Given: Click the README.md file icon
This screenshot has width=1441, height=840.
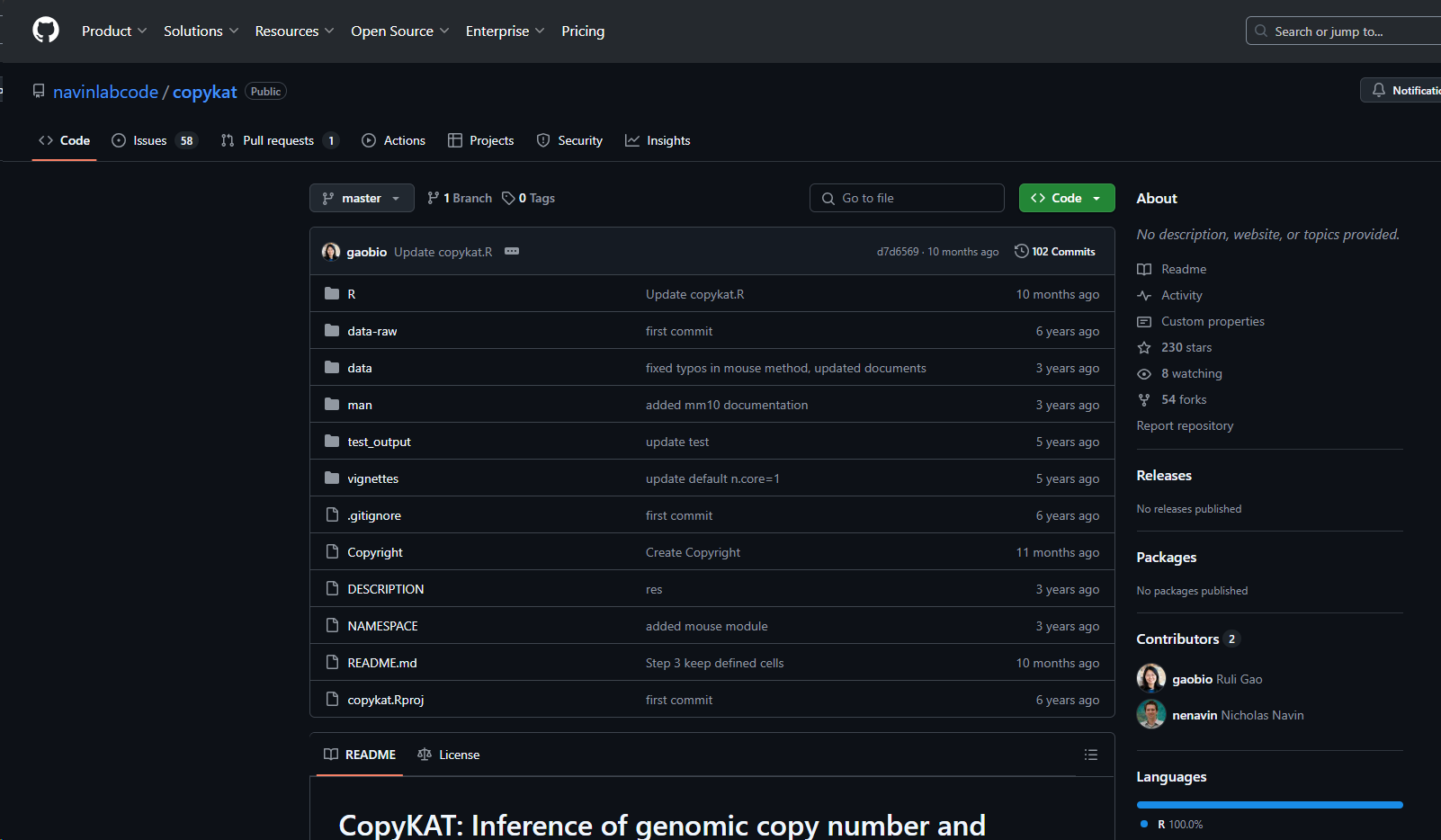Looking at the screenshot, I should point(332,662).
